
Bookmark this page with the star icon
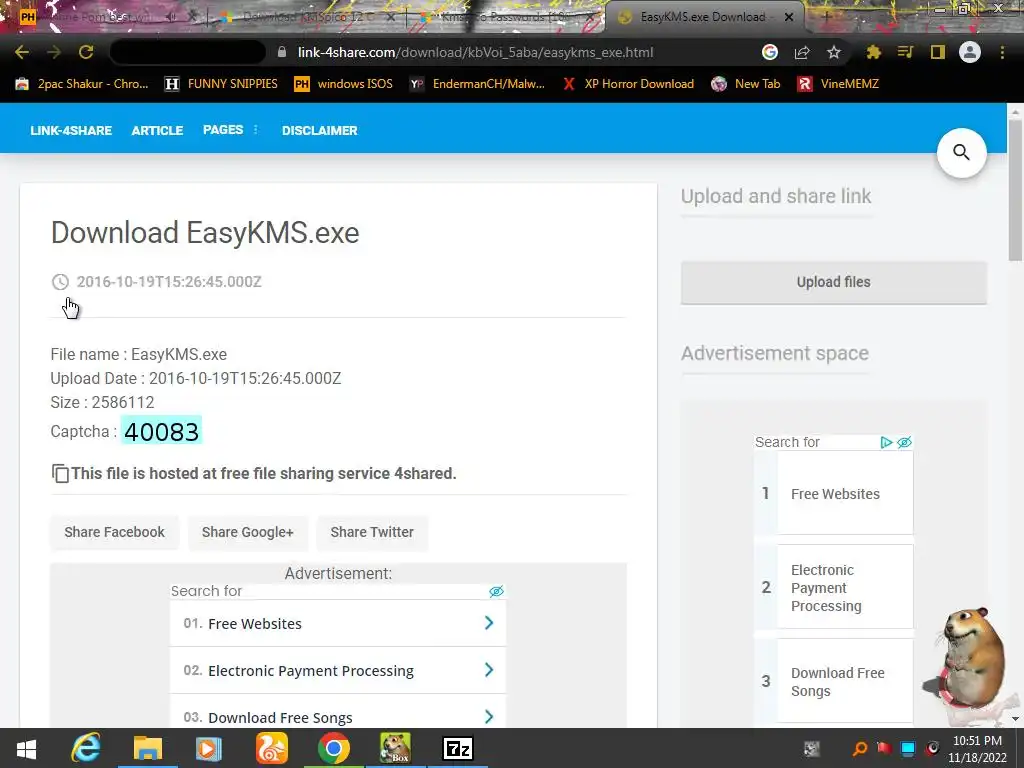click(834, 52)
